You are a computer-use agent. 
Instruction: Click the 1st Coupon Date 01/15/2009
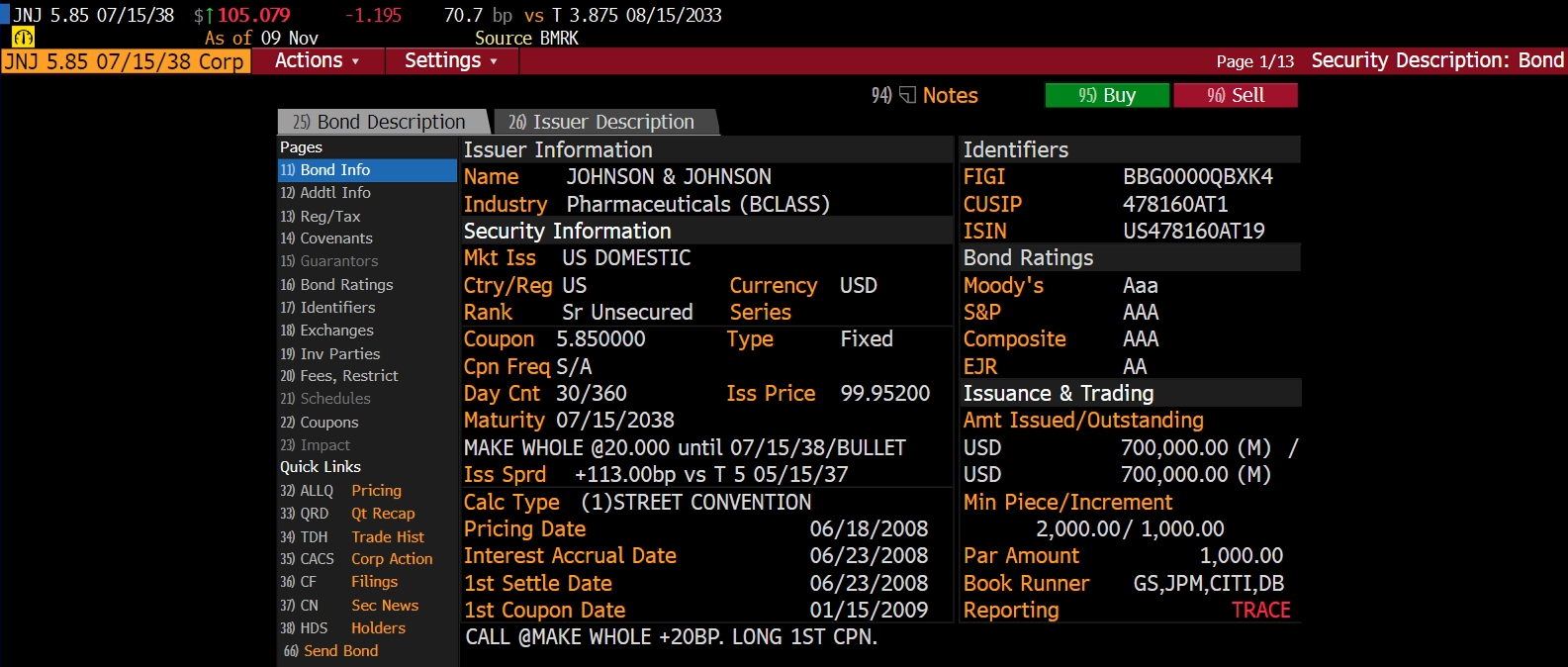(x=870, y=610)
